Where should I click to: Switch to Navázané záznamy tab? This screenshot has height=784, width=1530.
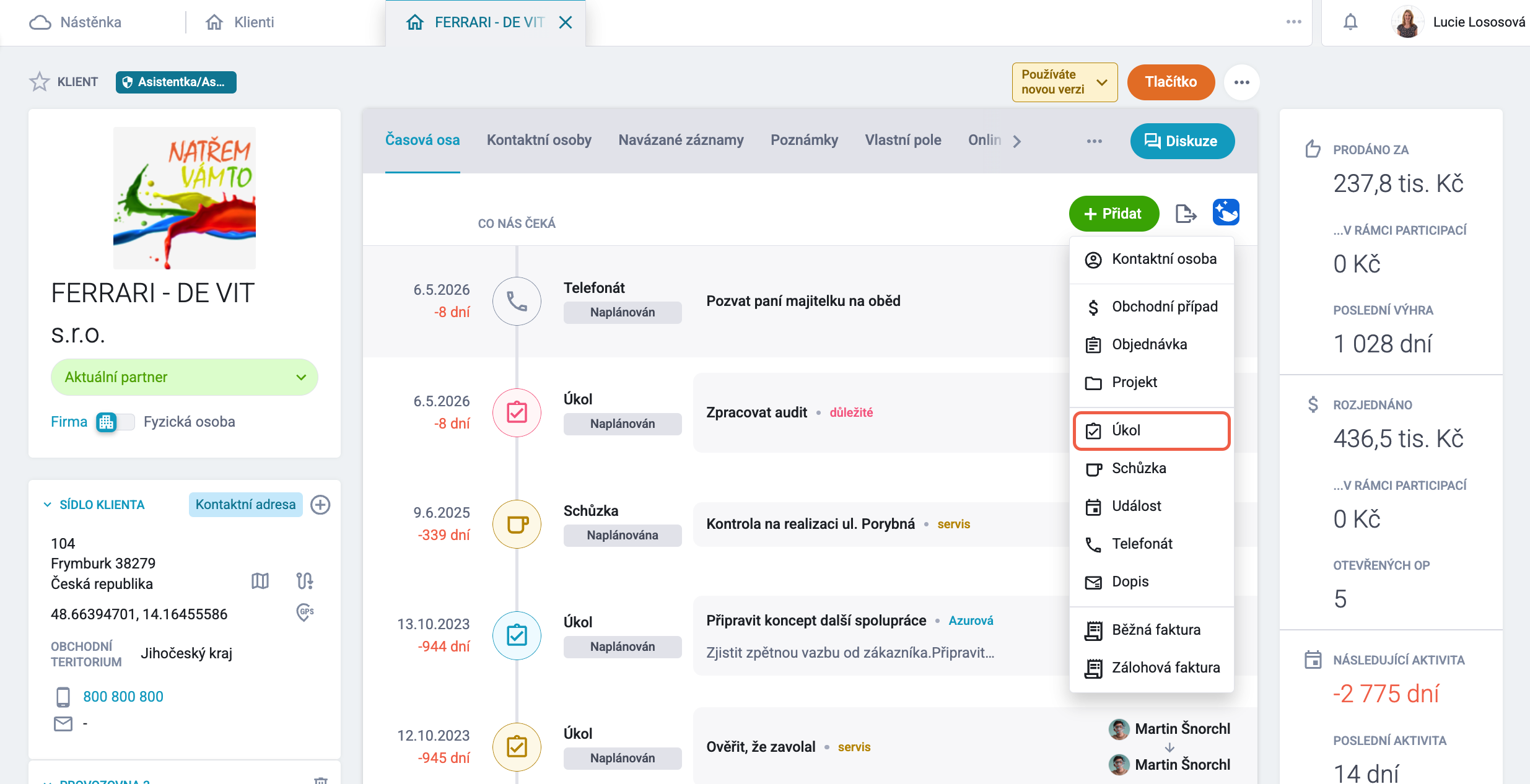click(x=681, y=141)
